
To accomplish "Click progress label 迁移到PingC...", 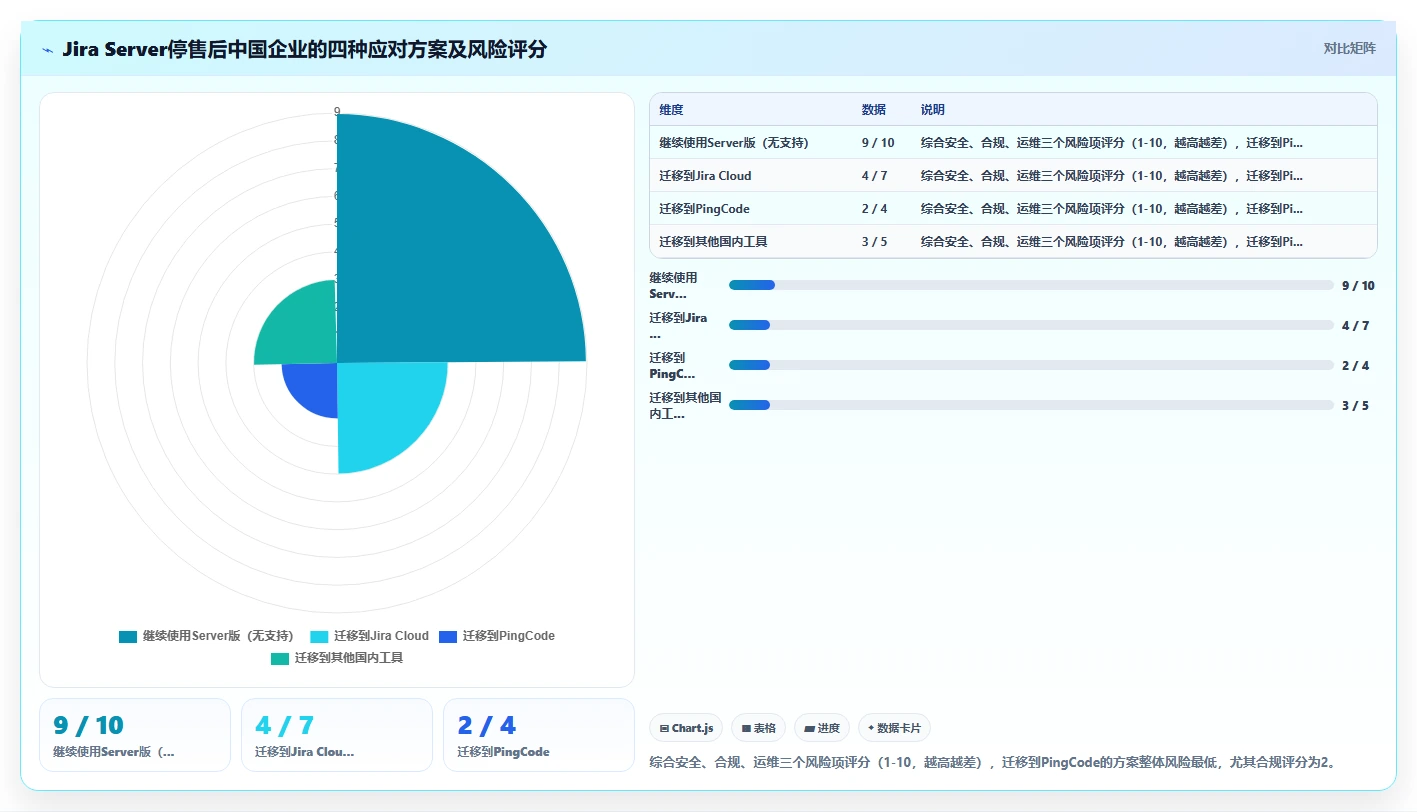I will (x=672, y=366).
